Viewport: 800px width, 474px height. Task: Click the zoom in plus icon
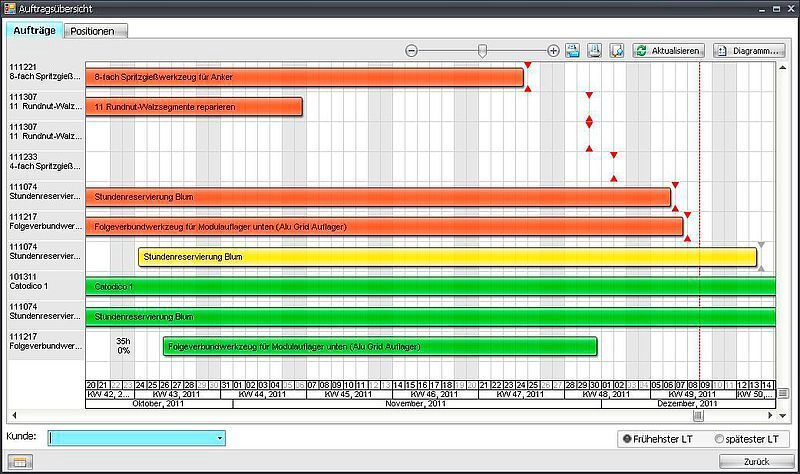click(553, 51)
